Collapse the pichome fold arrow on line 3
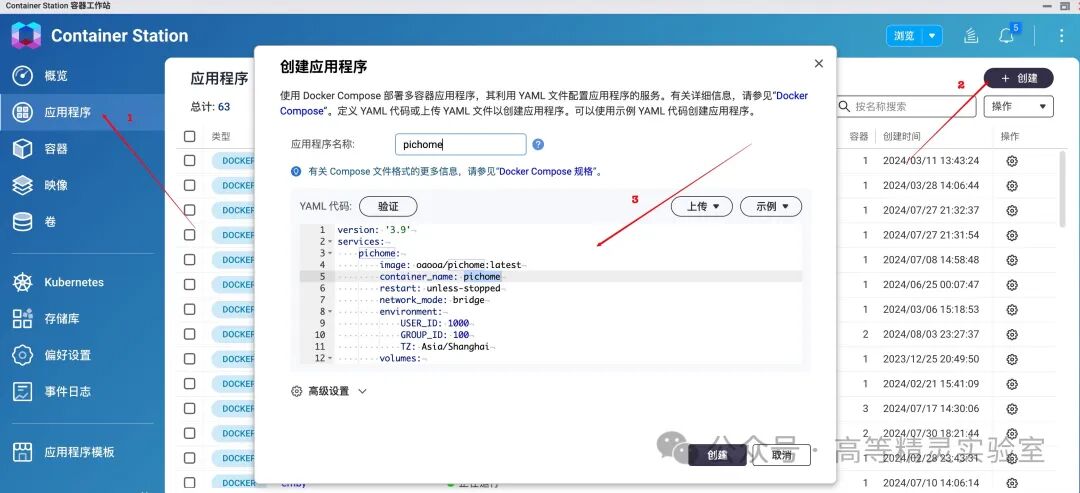 coord(330,254)
